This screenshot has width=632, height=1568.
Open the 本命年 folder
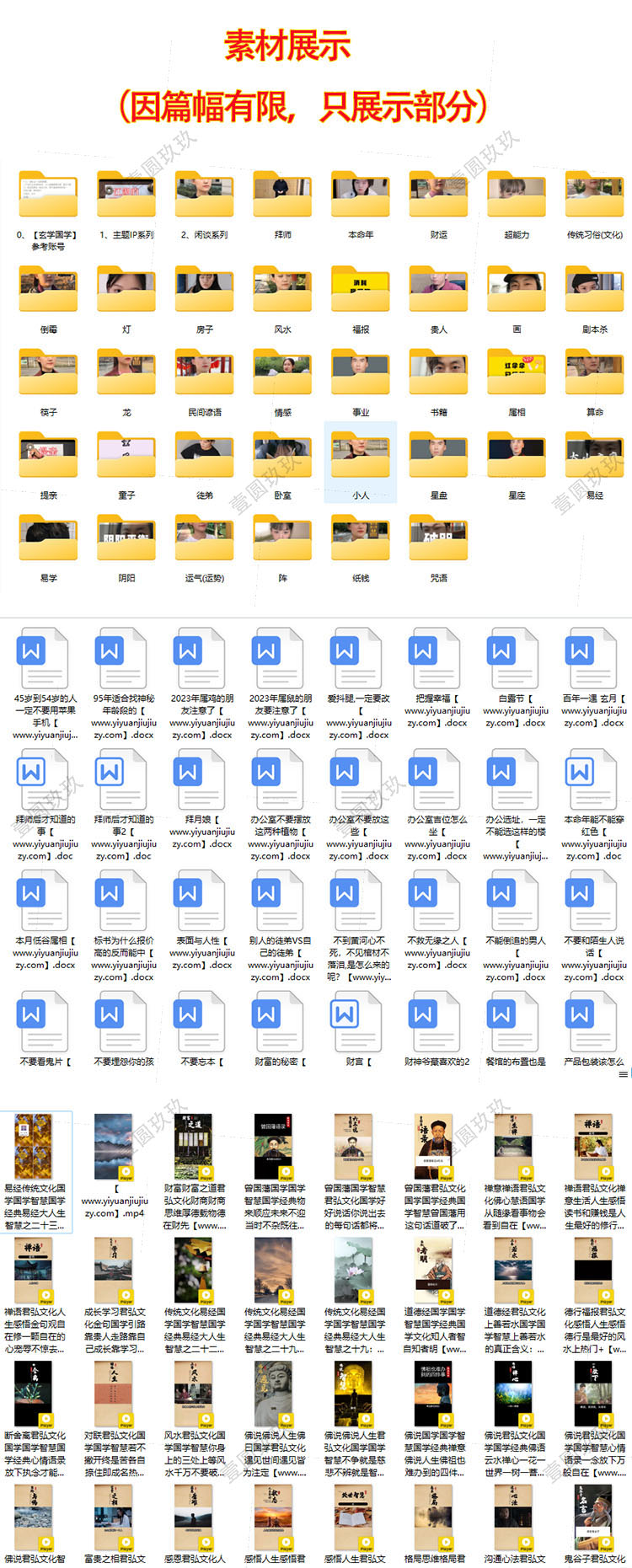(361, 197)
